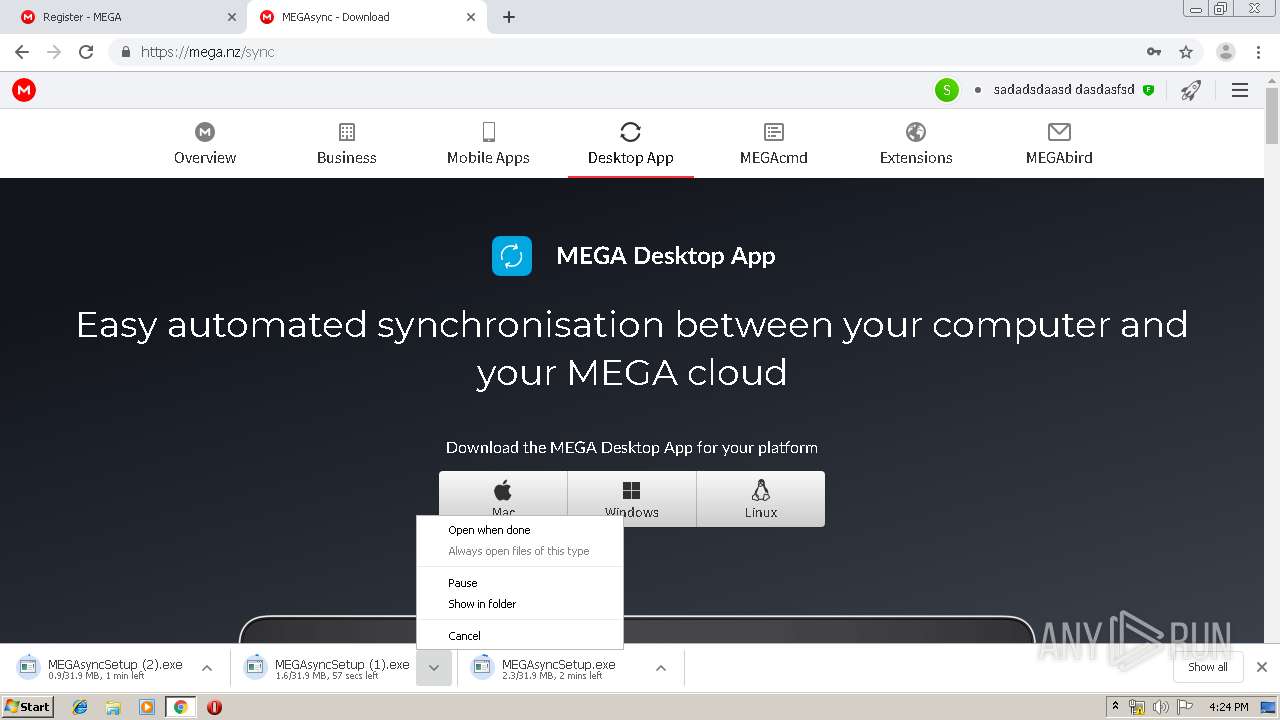Screen dimensions: 1280x720
Task: View site information via padlock icon
Action: coord(125,52)
